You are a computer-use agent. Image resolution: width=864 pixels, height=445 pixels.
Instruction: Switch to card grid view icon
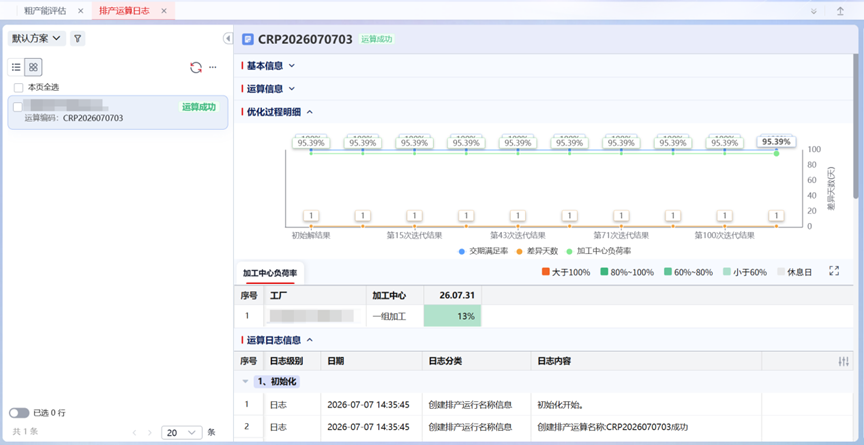[x=33, y=67]
